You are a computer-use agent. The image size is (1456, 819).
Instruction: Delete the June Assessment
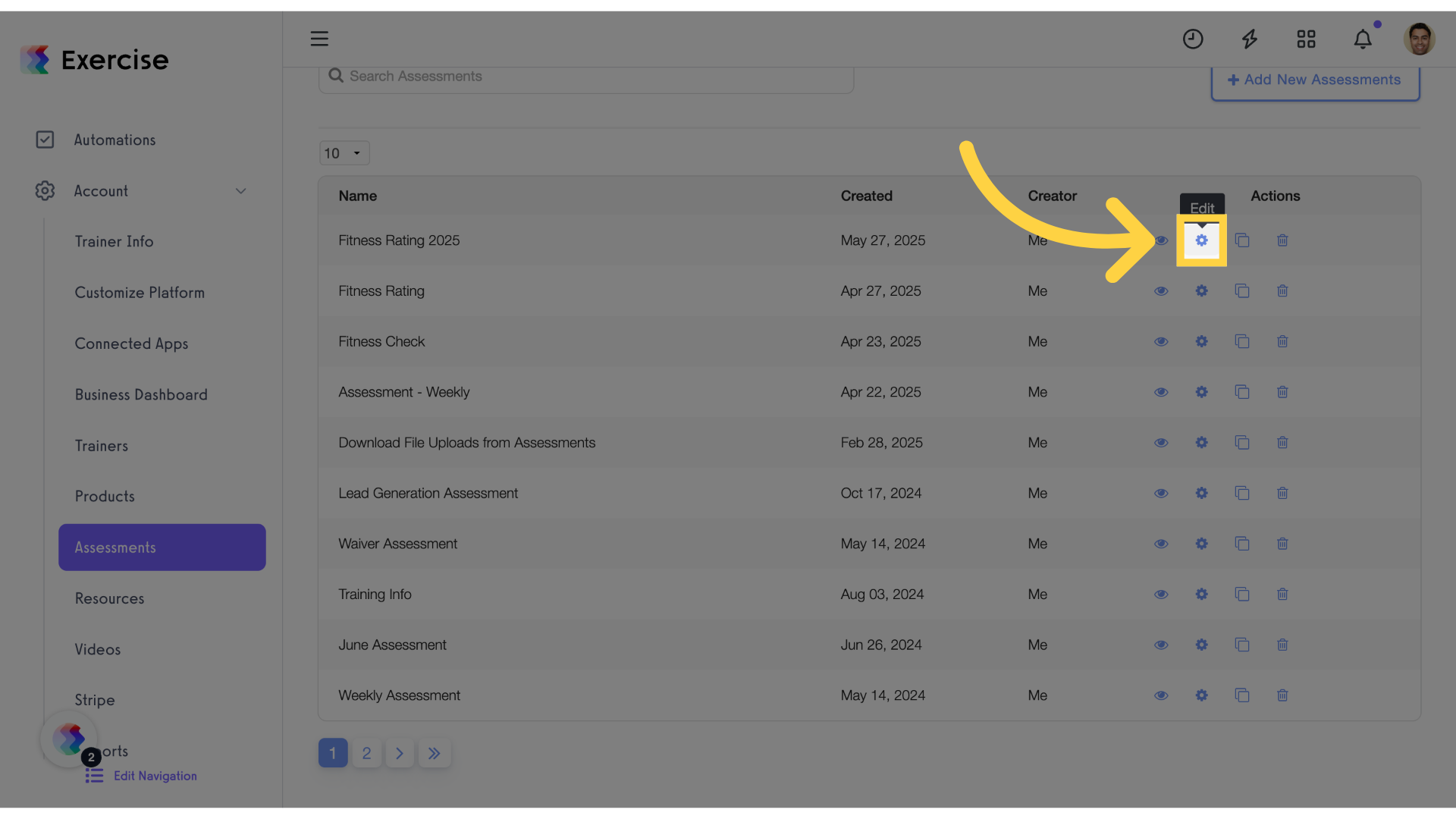point(1282,645)
